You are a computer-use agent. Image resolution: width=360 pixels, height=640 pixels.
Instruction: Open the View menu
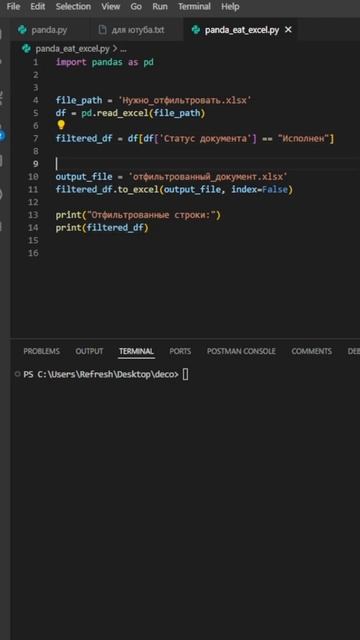tap(111, 7)
